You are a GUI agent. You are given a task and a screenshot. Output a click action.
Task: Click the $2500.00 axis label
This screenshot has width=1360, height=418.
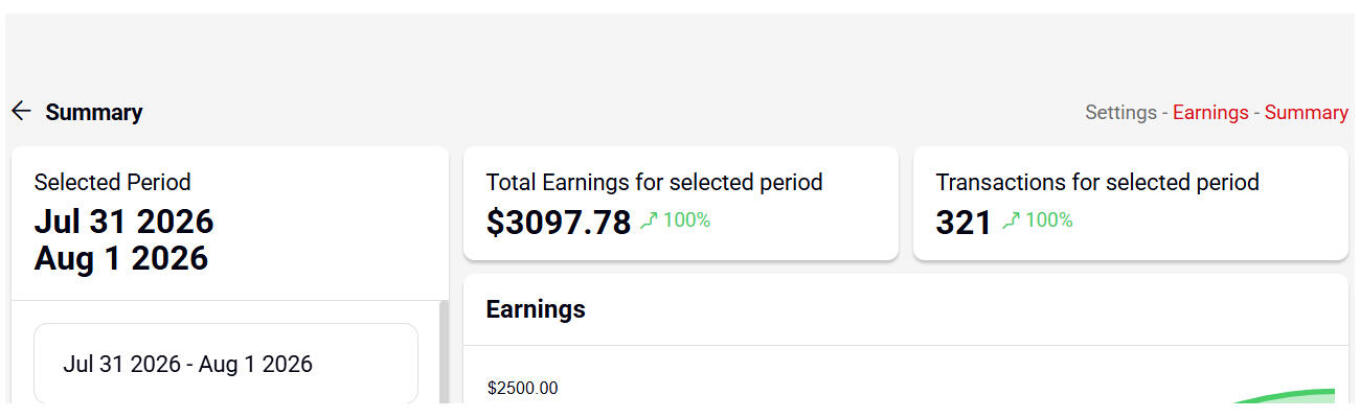pyautogui.click(x=523, y=388)
